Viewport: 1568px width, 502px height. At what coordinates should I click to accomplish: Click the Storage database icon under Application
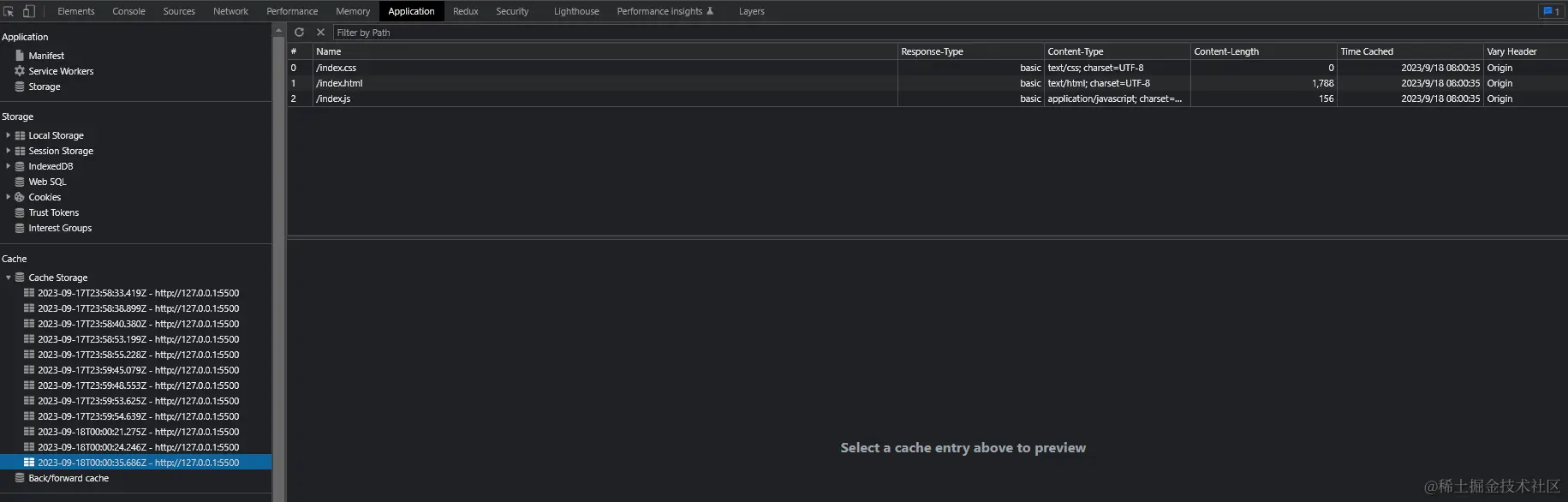pyautogui.click(x=20, y=87)
